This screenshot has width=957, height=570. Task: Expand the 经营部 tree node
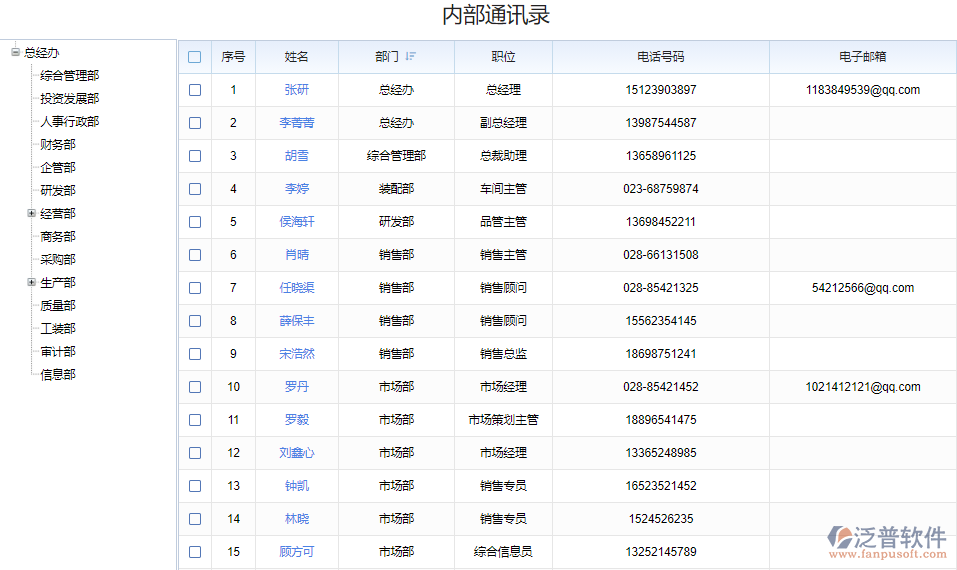tap(31, 213)
